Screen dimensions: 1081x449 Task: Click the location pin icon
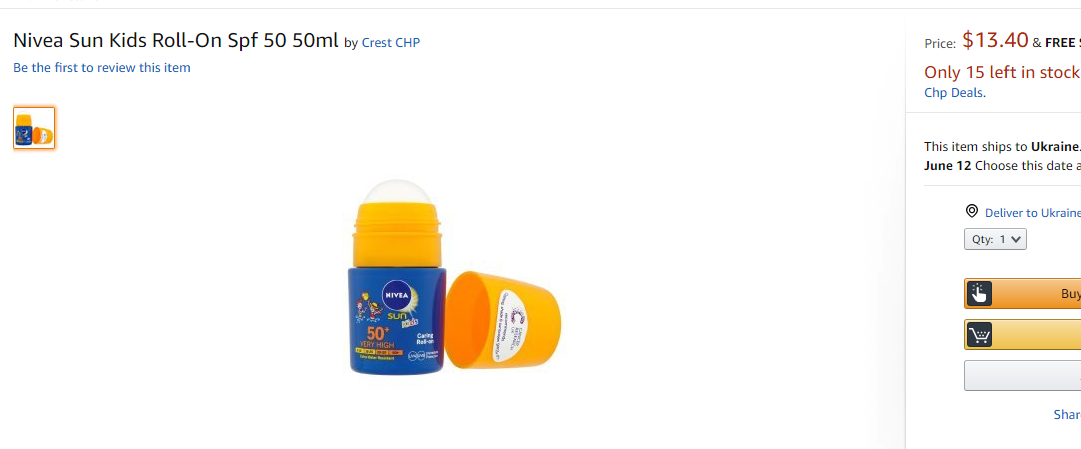pos(972,211)
